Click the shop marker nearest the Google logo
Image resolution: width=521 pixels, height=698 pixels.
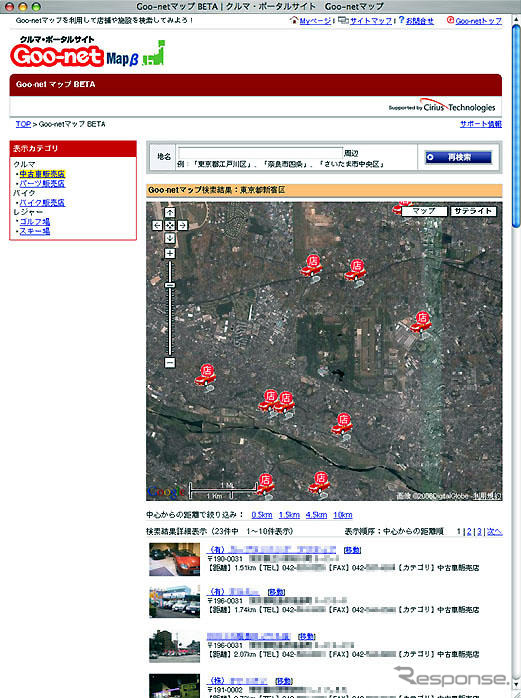pyautogui.click(x=265, y=485)
